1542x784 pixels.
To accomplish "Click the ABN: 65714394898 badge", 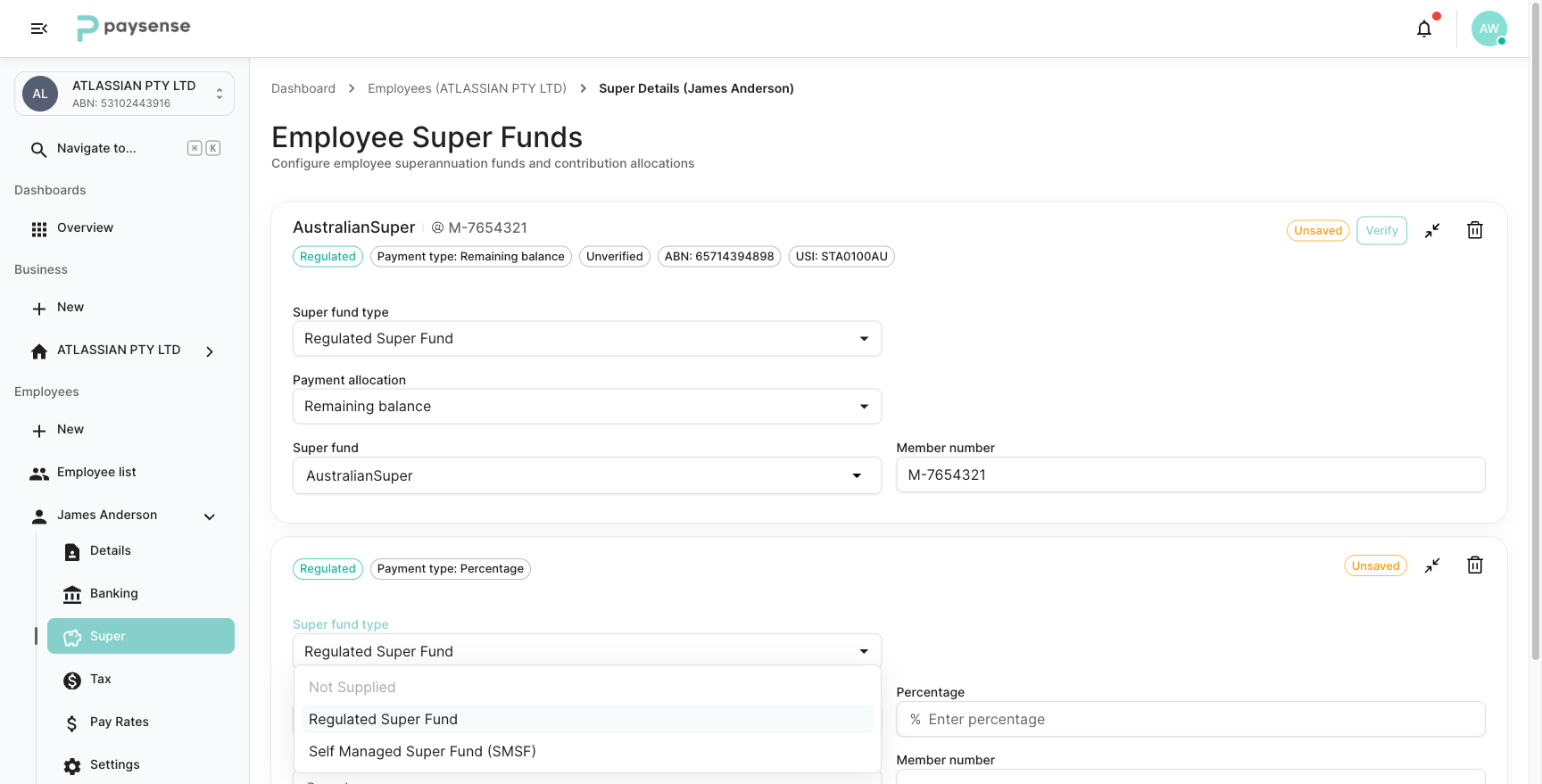I will coord(719,257).
